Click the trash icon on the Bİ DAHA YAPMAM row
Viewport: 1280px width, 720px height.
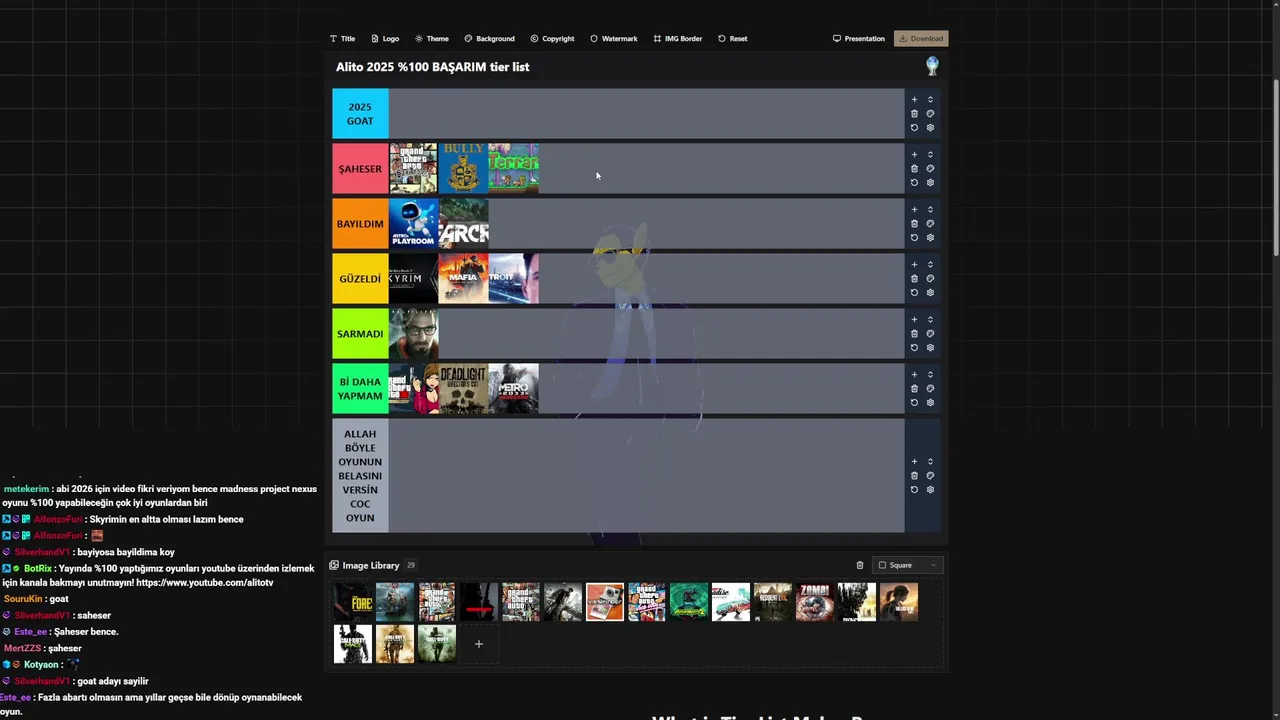[914, 388]
